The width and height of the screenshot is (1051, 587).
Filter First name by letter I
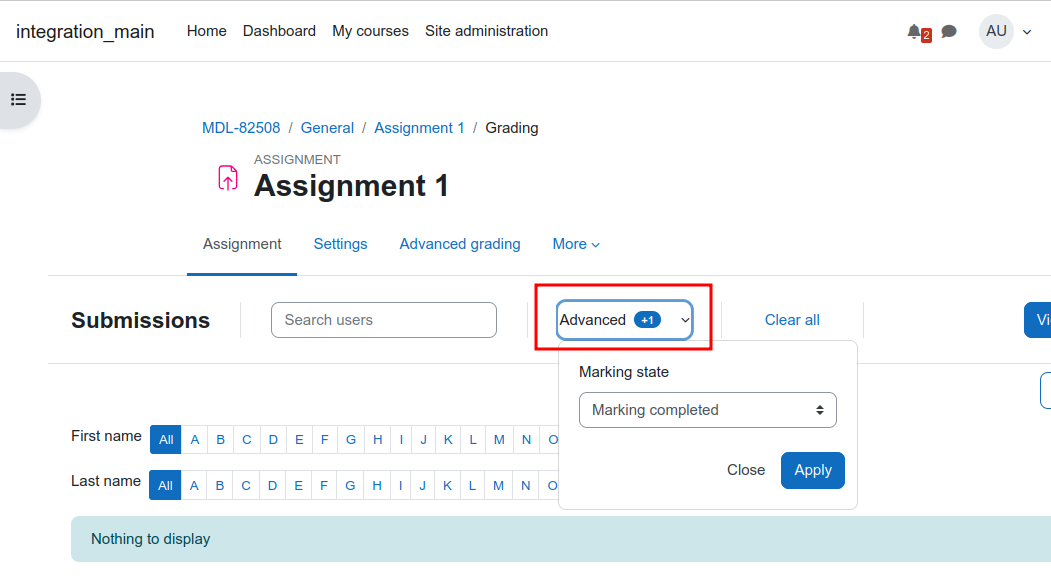point(401,440)
